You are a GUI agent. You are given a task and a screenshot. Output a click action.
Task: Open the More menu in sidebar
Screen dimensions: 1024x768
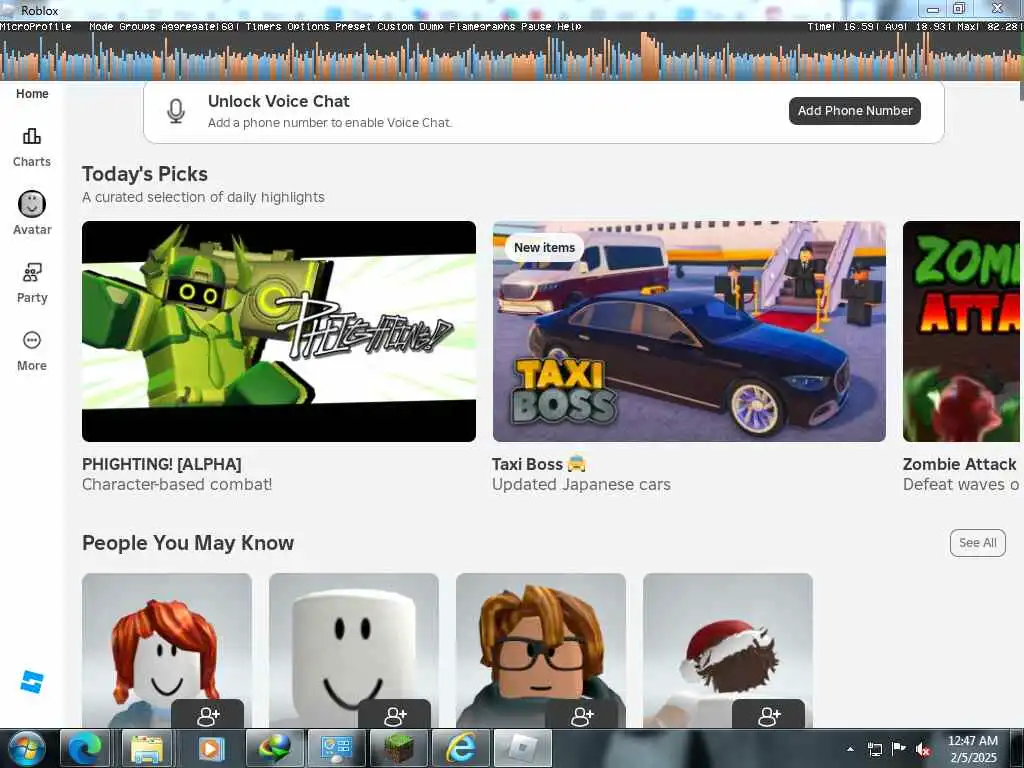point(31,351)
